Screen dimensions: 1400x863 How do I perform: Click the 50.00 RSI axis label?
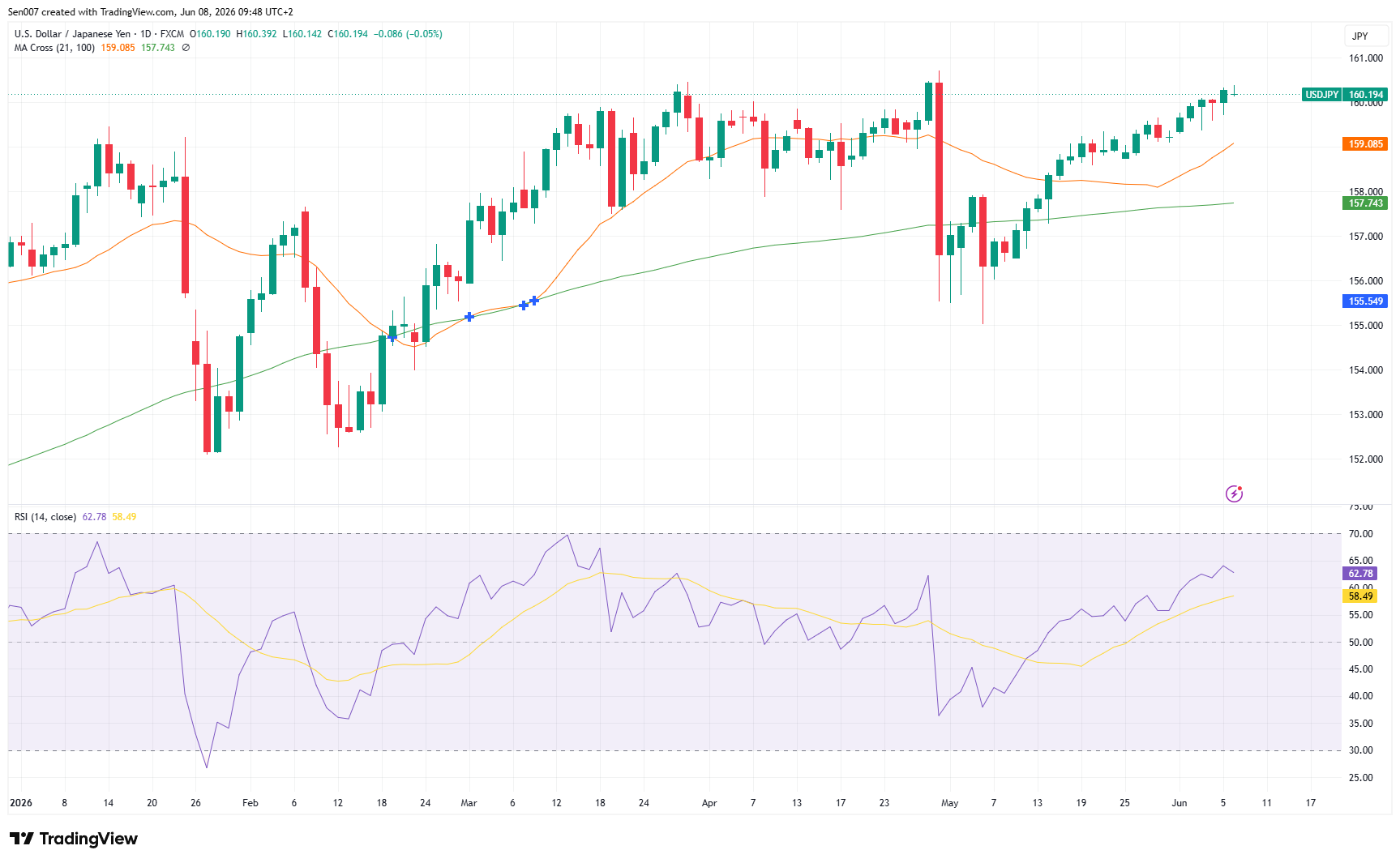tap(1360, 643)
